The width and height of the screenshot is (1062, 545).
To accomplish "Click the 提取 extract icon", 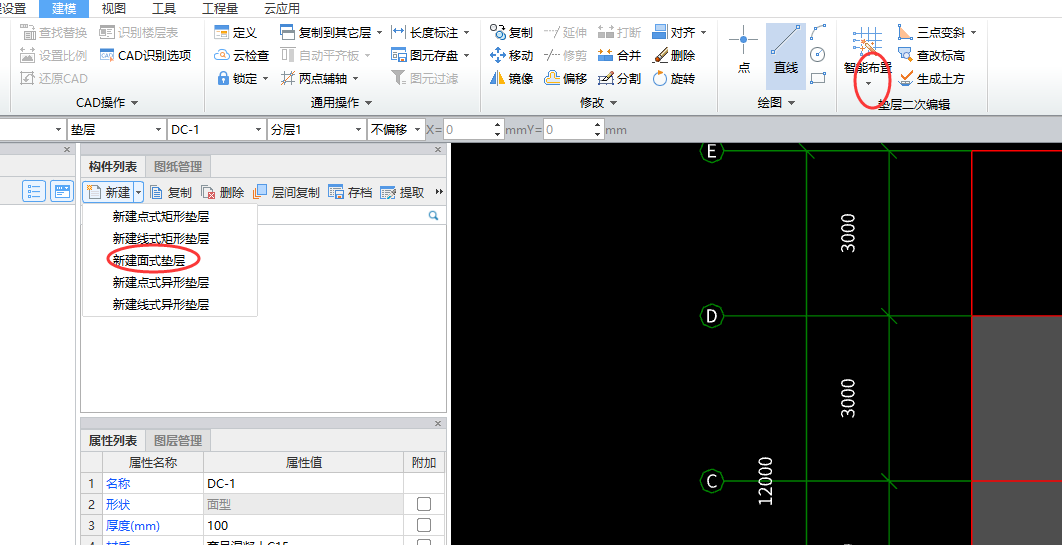I will coord(388,192).
